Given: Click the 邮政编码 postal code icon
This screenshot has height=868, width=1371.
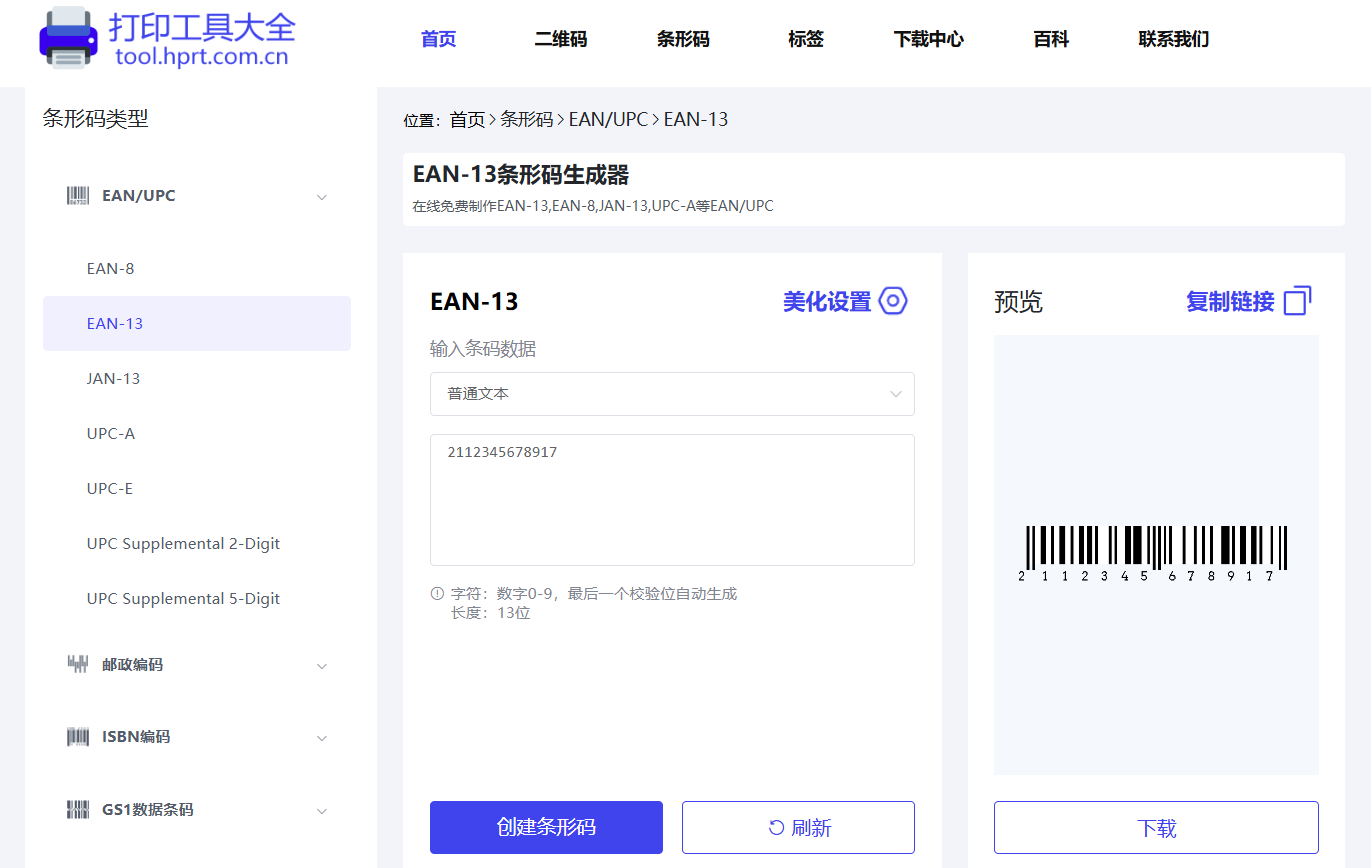Looking at the screenshot, I should [x=78, y=663].
